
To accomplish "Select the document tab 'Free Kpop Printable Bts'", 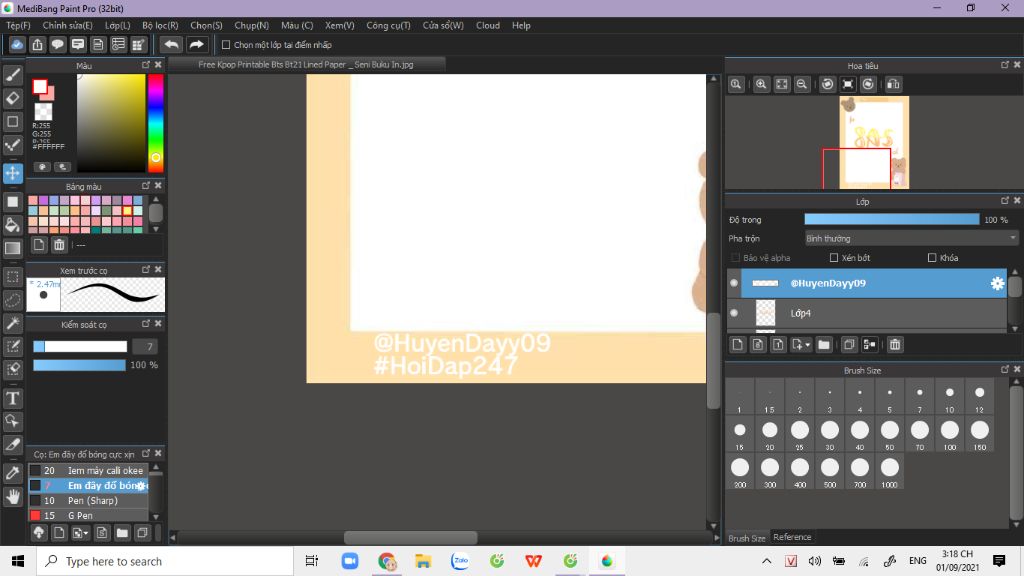I will (x=306, y=65).
